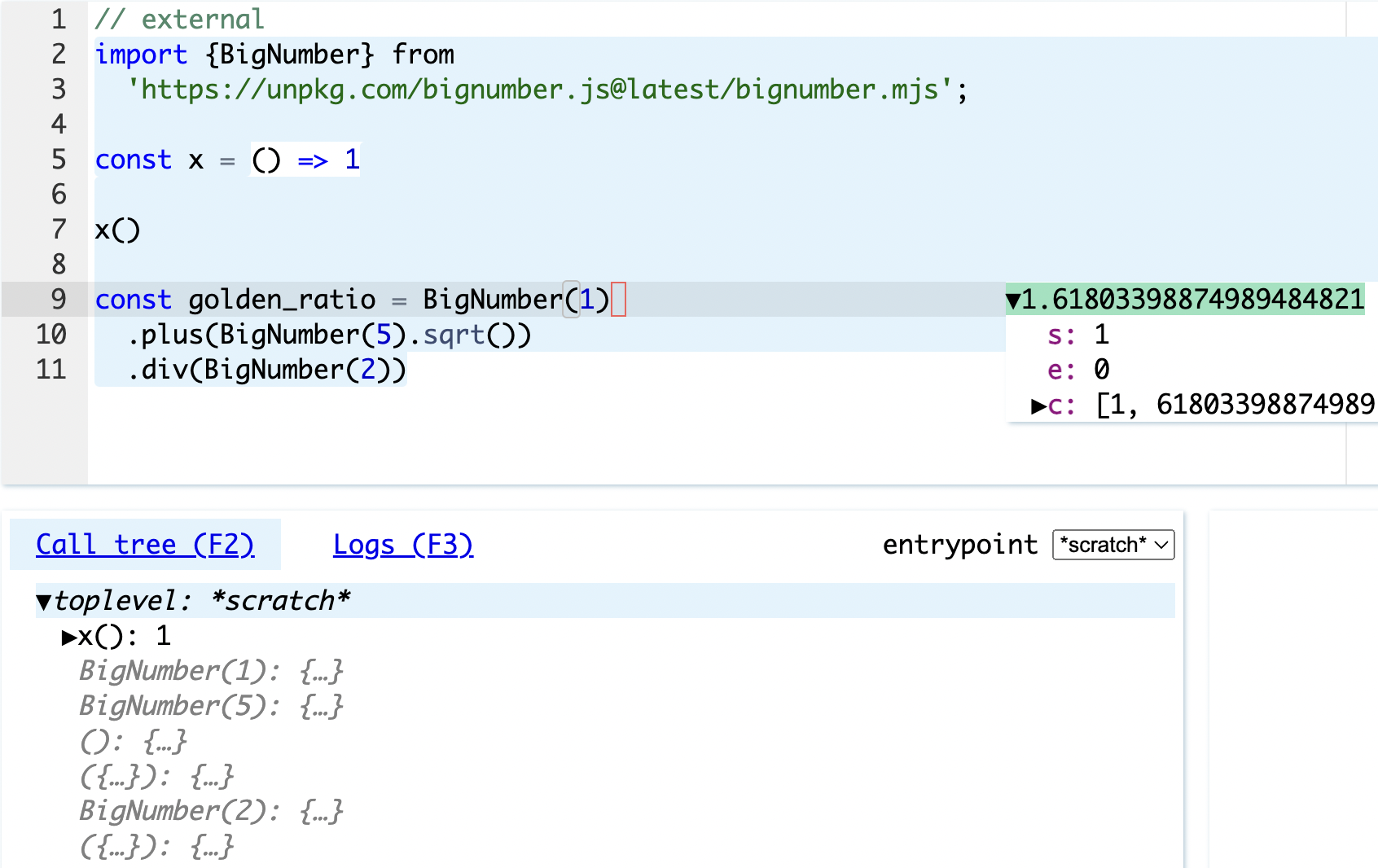Screen dimensions: 1378x868
Task: Click line number 9 in gutter
Action: pyautogui.click(x=58, y=300)
